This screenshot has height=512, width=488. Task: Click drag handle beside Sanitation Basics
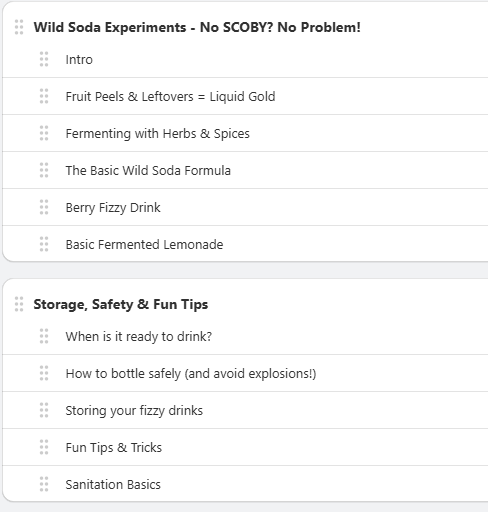click(44, 484)
